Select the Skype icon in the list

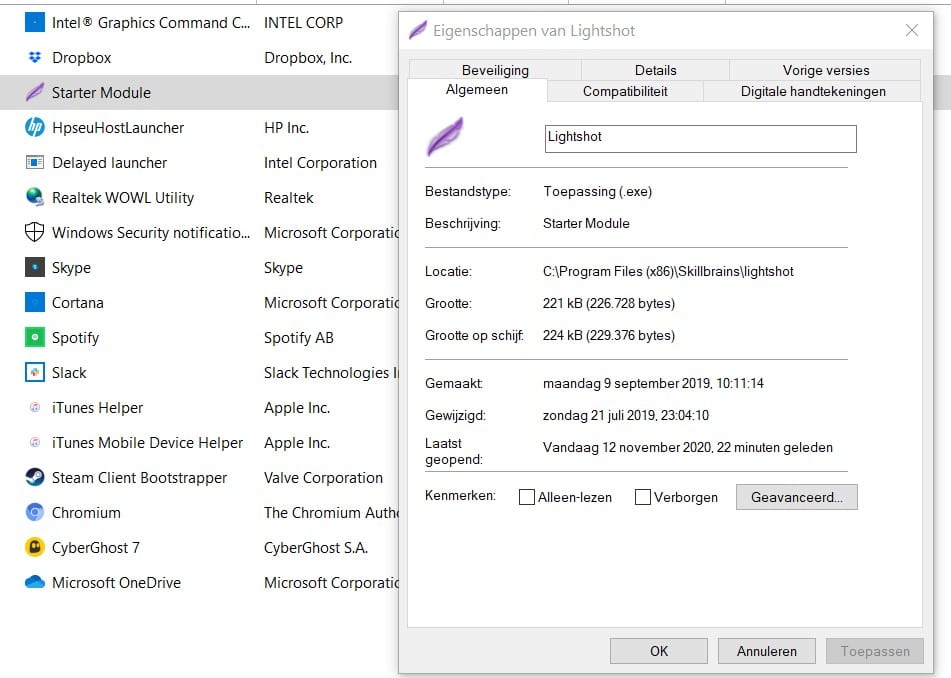[35, 267]
